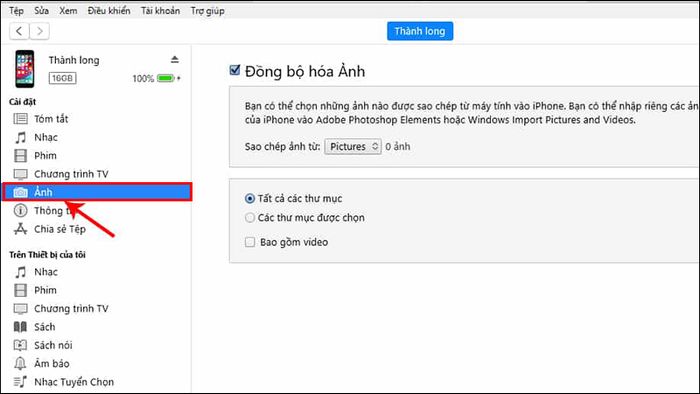Click the info icon for Thông tin
700x394 pixels.
click(21, 211)
